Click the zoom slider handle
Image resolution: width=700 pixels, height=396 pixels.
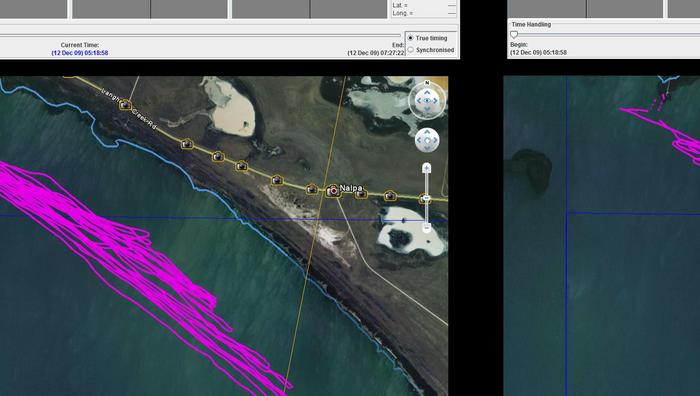426,197
